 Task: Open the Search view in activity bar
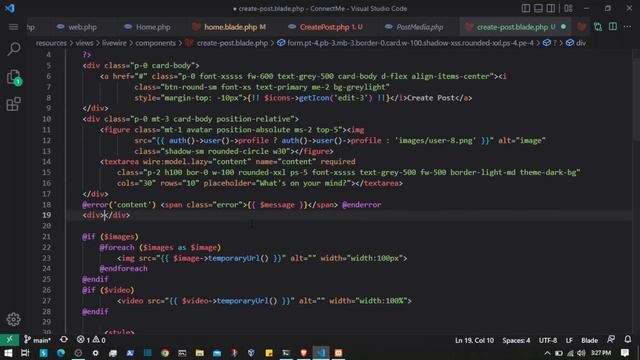coord(13,49)
